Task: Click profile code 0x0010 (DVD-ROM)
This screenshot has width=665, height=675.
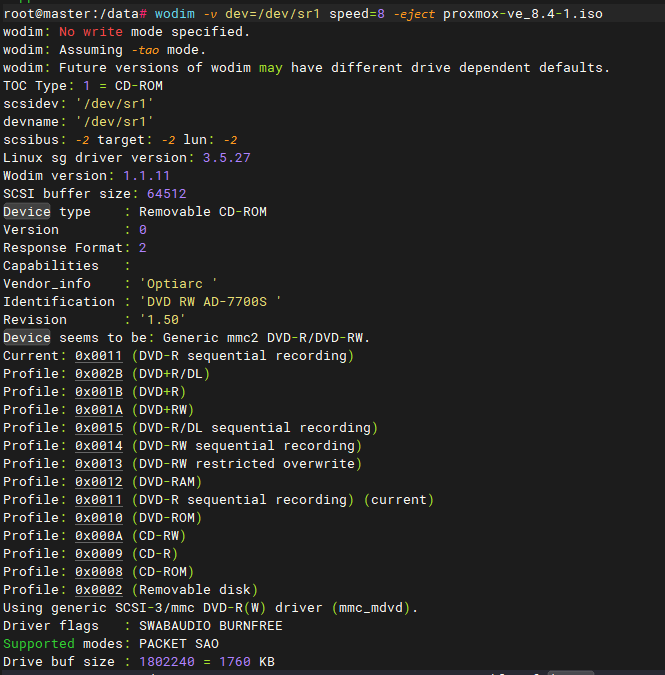Action: pos(99,518)
